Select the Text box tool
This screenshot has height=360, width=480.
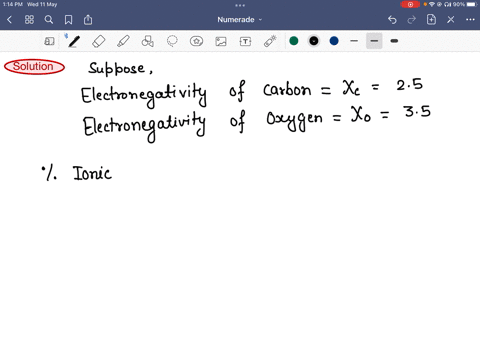(245, 41)
